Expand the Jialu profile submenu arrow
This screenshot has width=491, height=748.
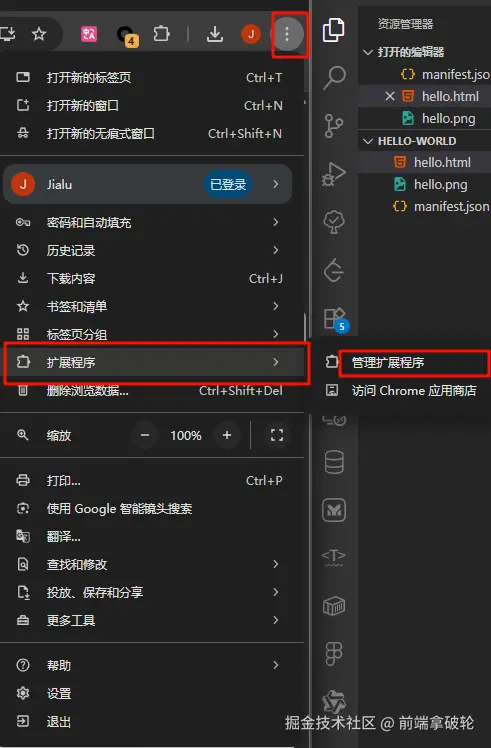[x=276, y=184]
